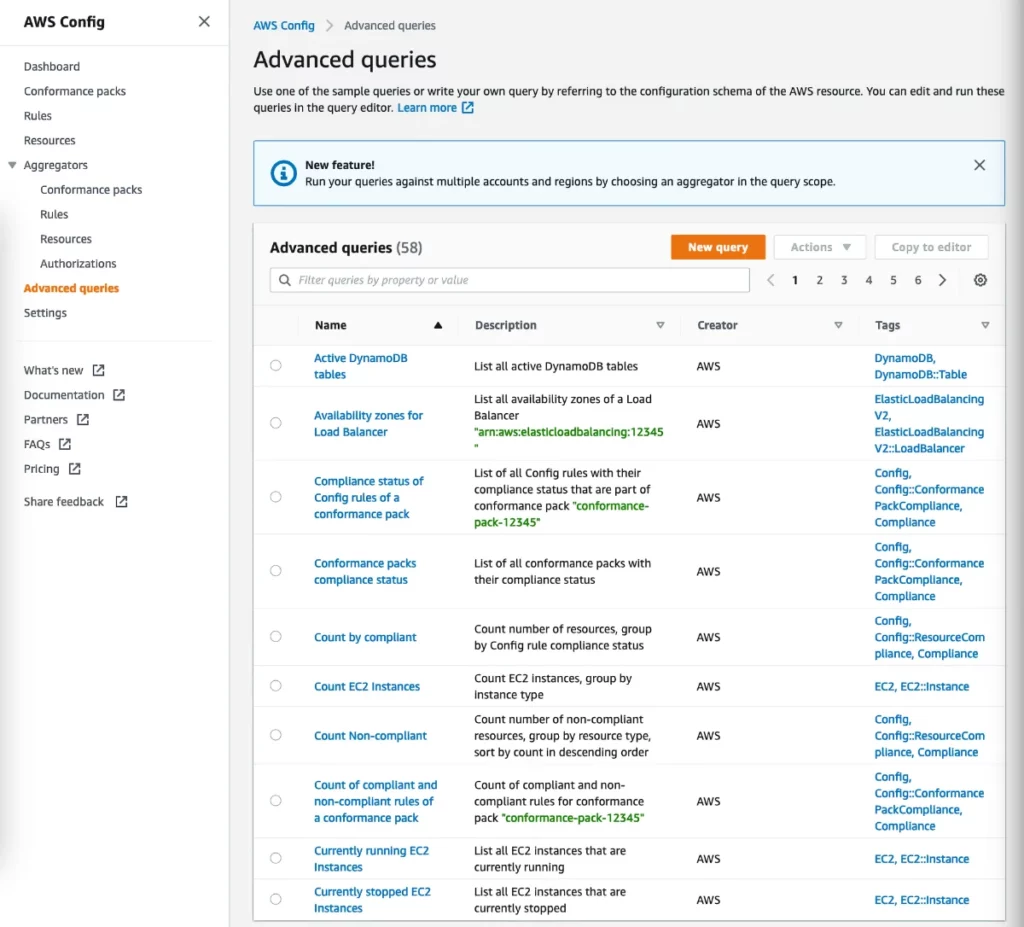Open Aggregators Rules item
This screenshot has height=927, width=1024.
54,214
